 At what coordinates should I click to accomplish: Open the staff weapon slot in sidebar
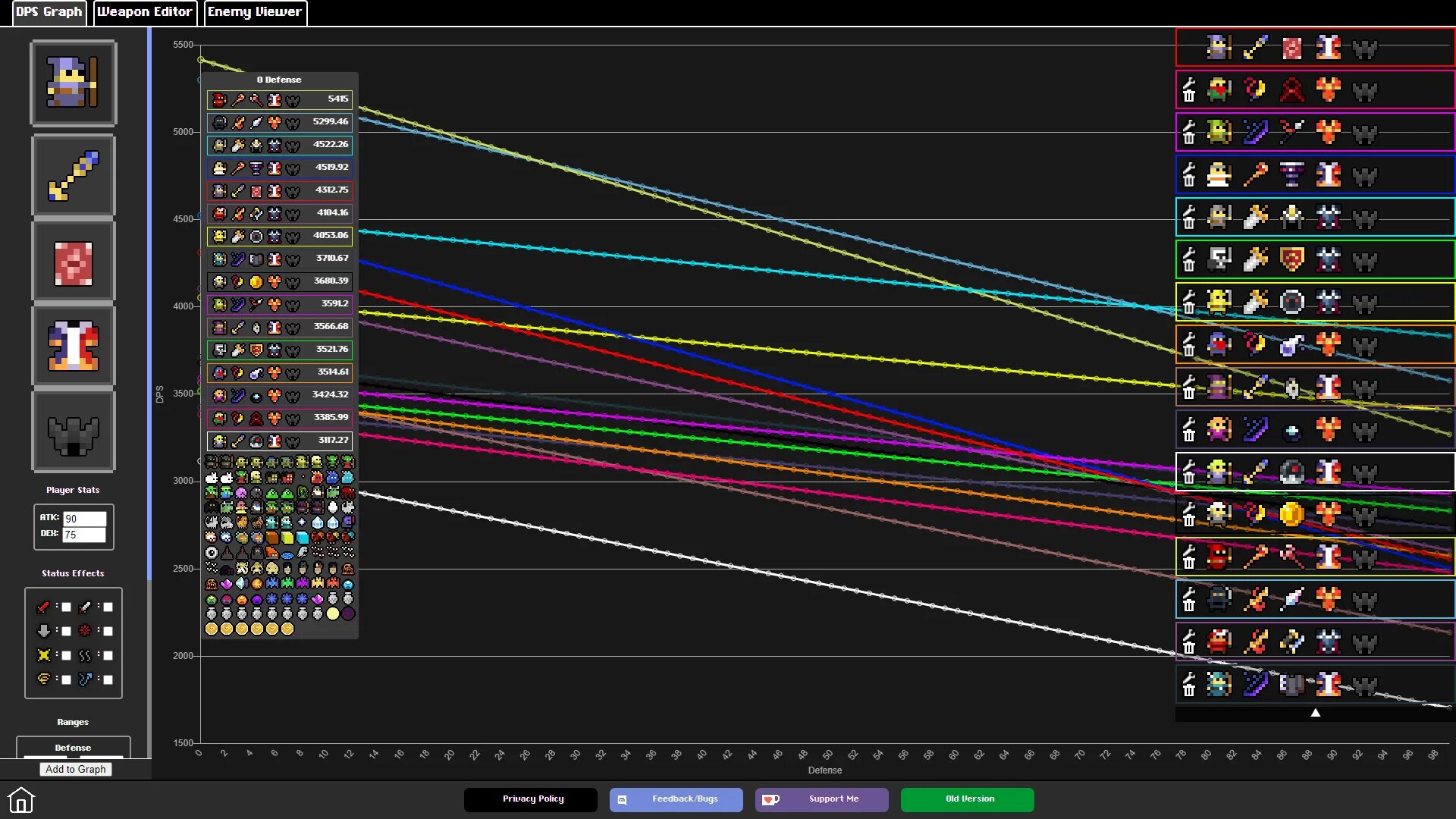point(74,176)
